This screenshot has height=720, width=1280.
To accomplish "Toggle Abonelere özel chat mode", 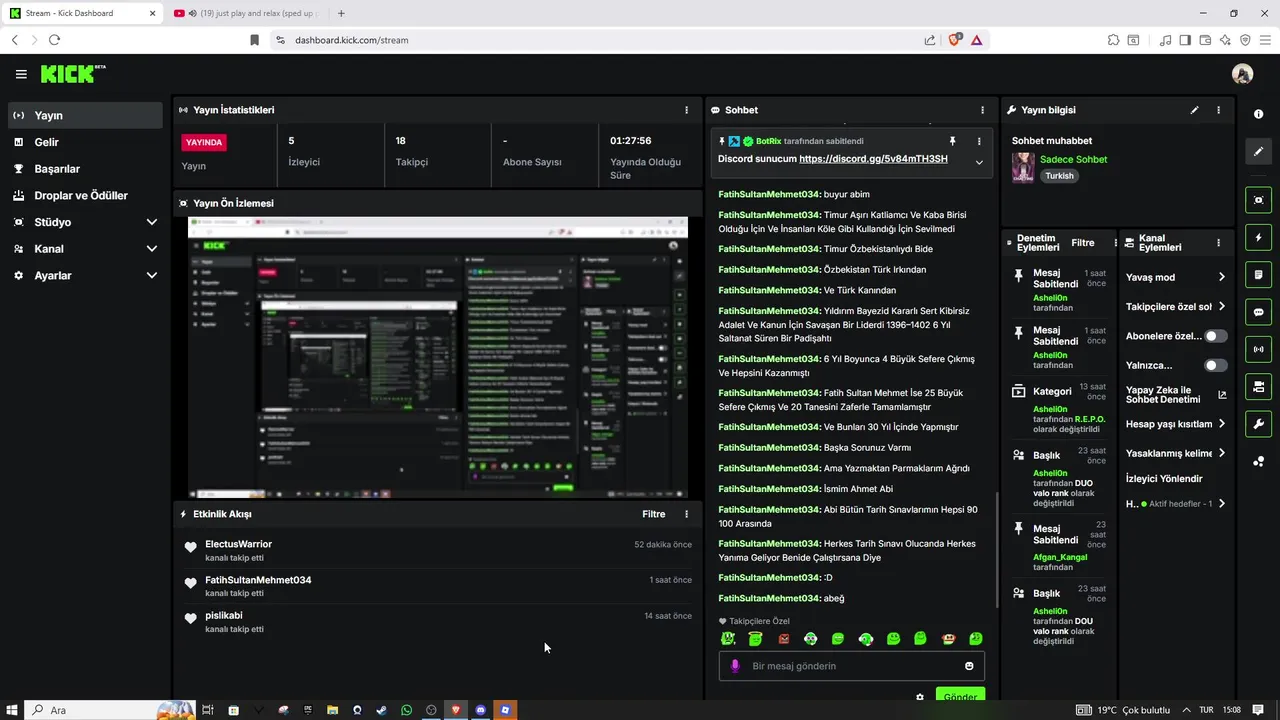I will click(1215, 336).
